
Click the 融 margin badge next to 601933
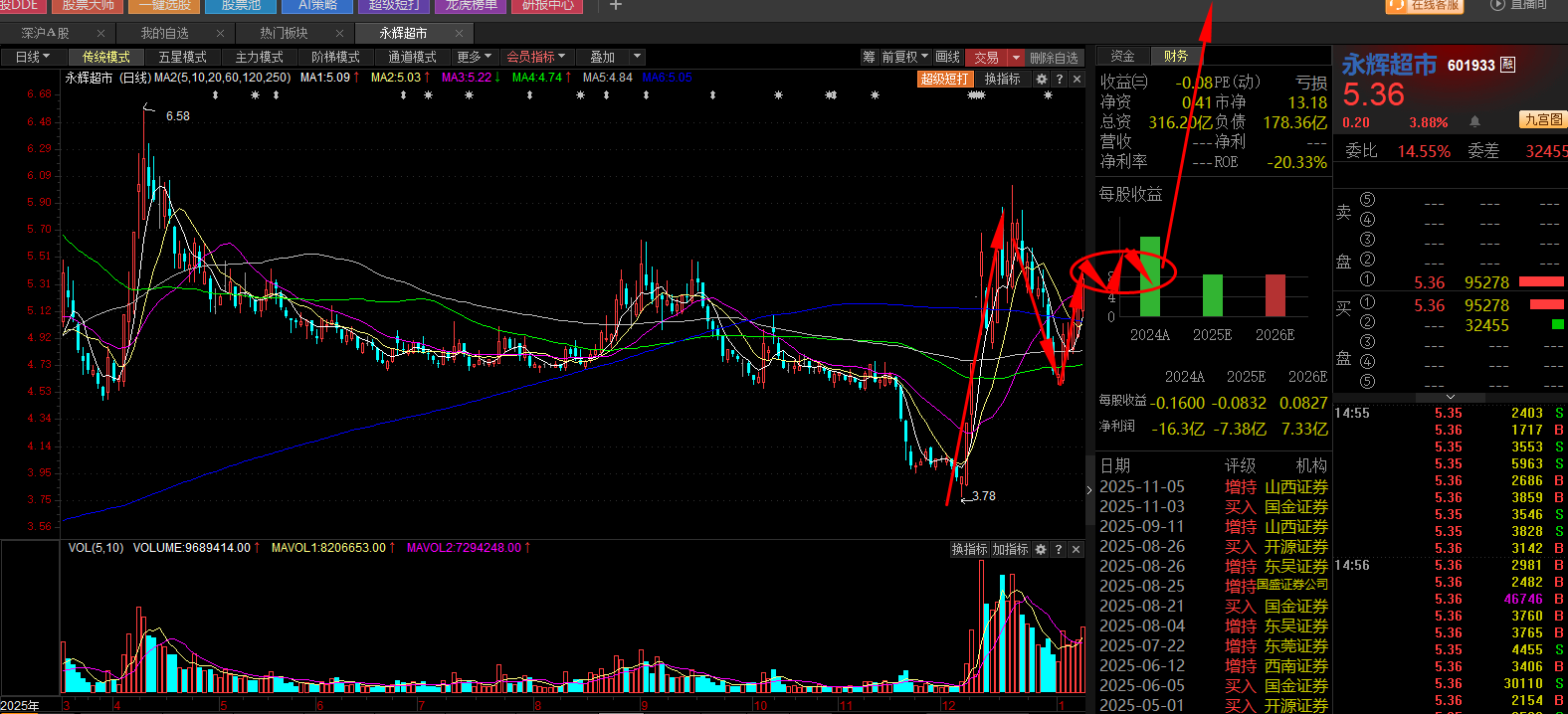coord(1508,65)
